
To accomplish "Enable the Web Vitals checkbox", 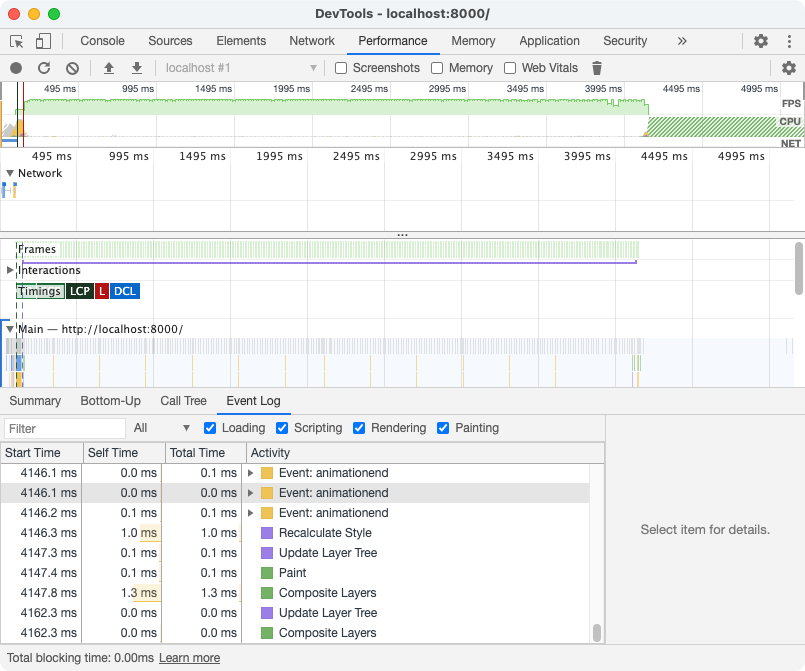I will [x=506, y=68].
